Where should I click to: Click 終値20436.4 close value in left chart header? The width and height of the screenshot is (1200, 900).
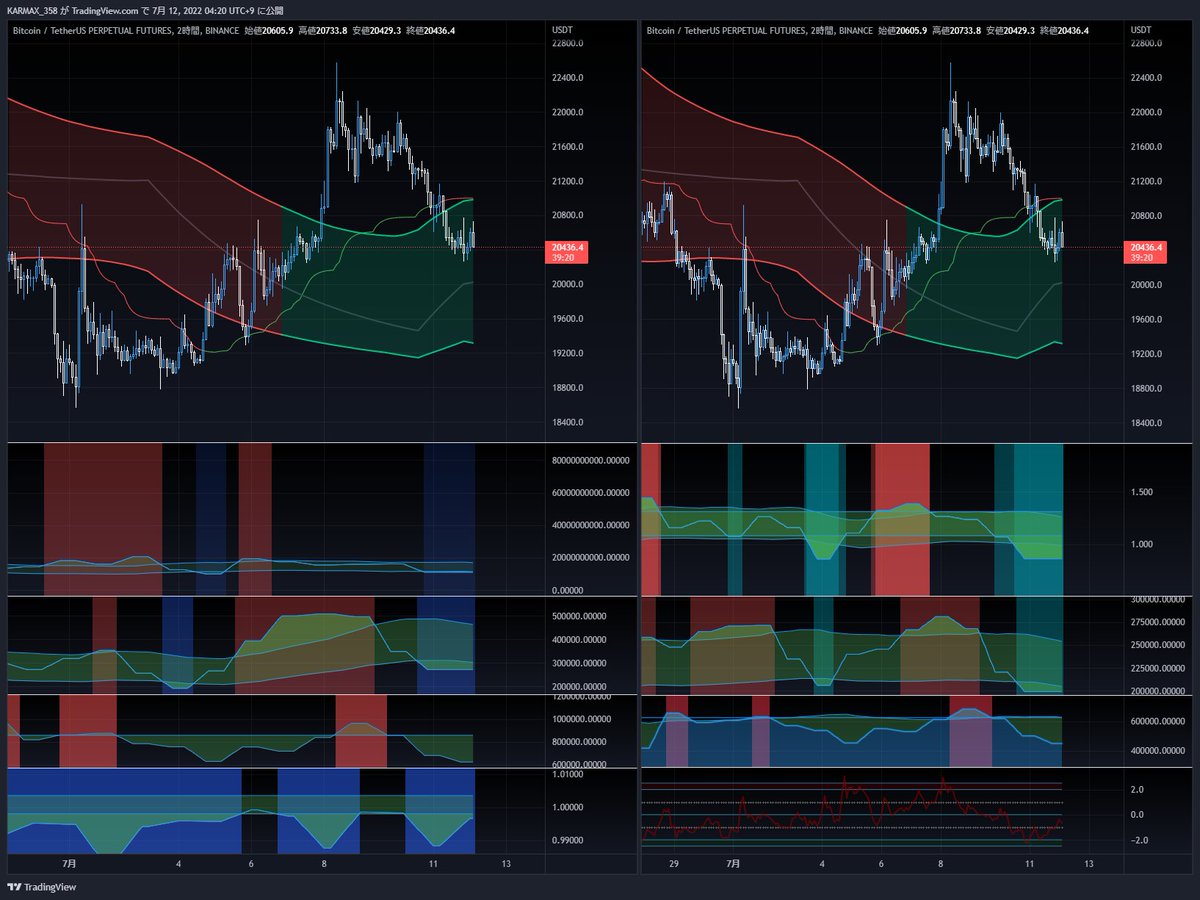(432, 31)
